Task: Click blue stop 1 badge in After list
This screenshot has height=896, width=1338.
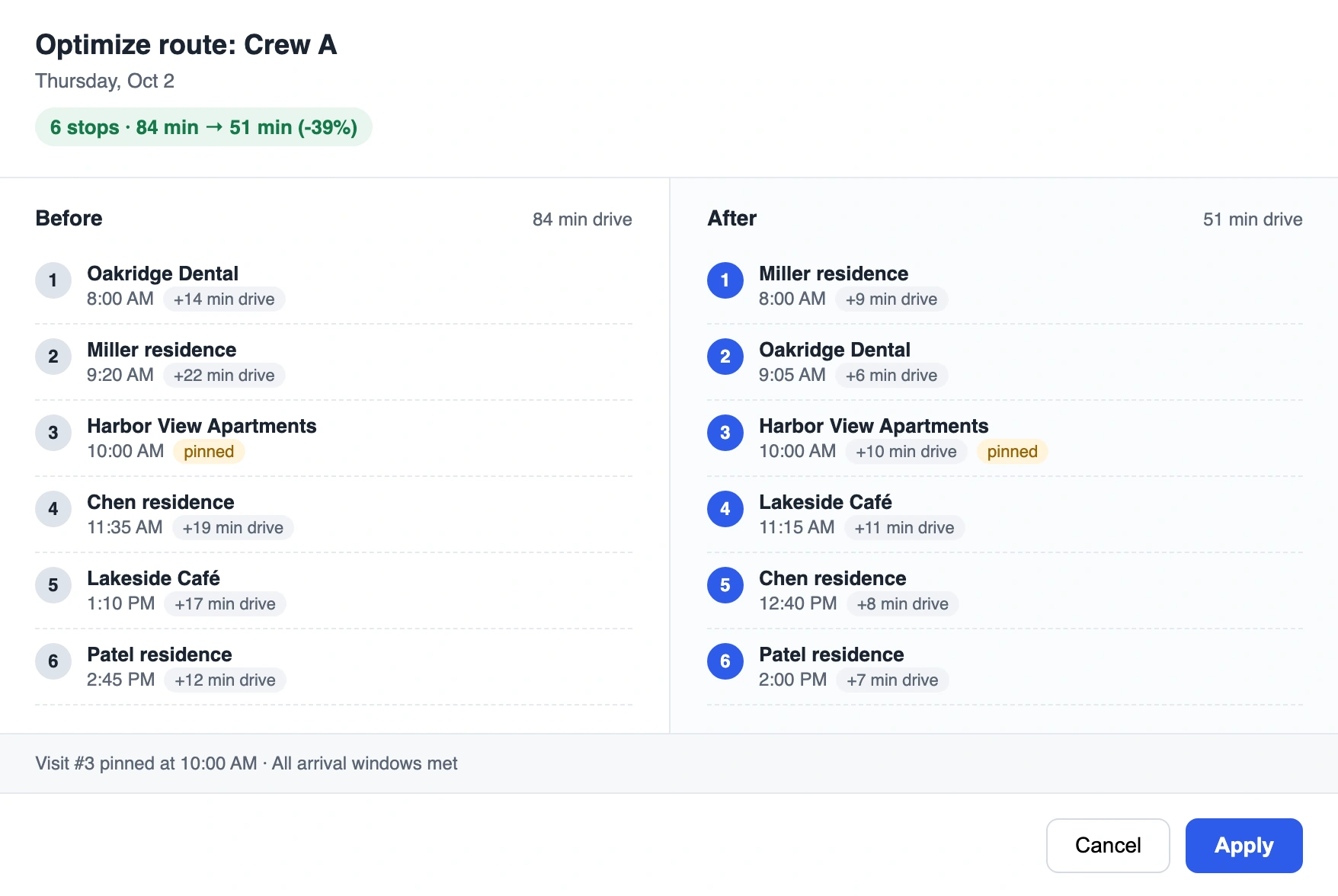Action: coord(725,280)
